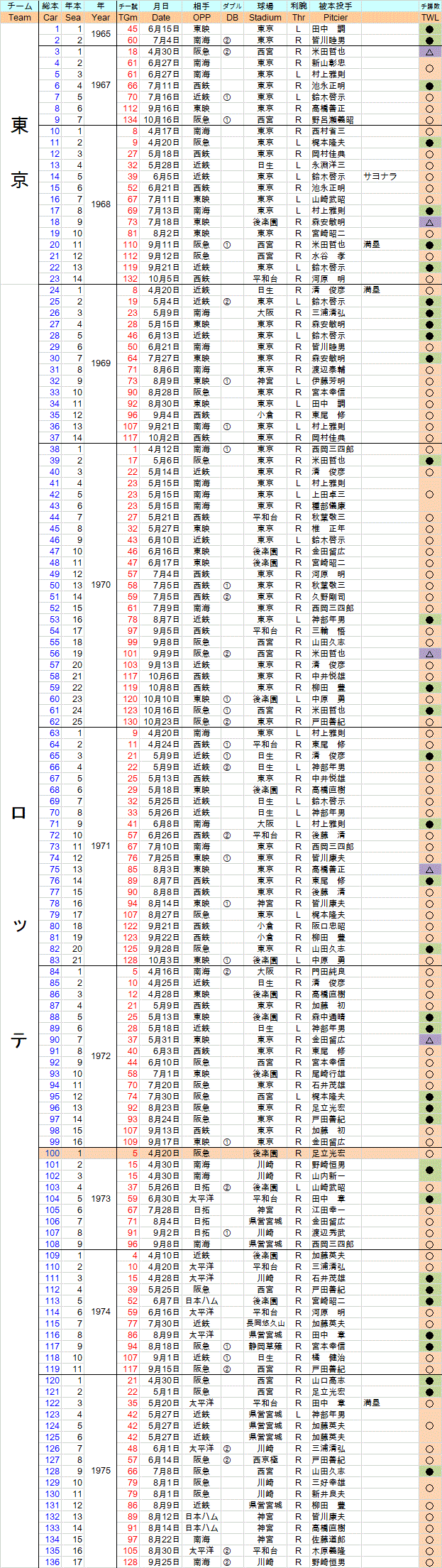Click the triangle TWL mark in Car 56 row
Viewport: 442px width, 1568px height.
pos(430,654)
